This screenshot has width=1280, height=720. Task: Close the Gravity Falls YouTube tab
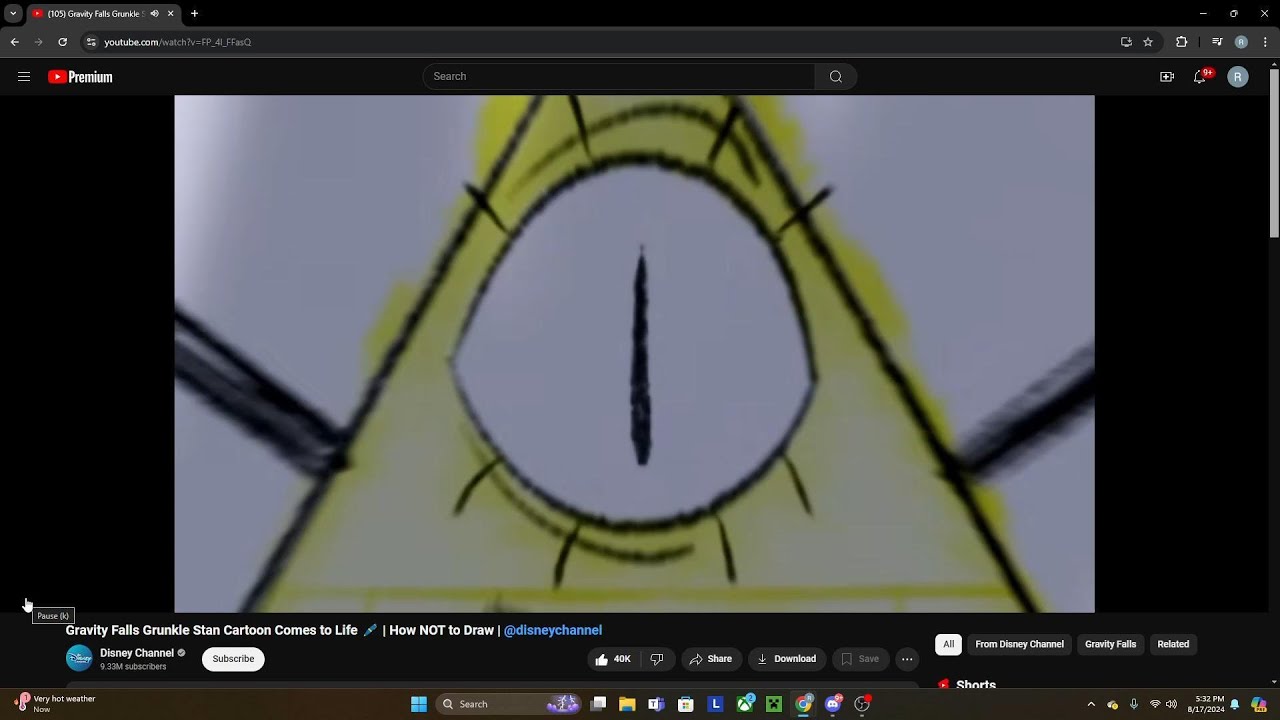point(171,14)
